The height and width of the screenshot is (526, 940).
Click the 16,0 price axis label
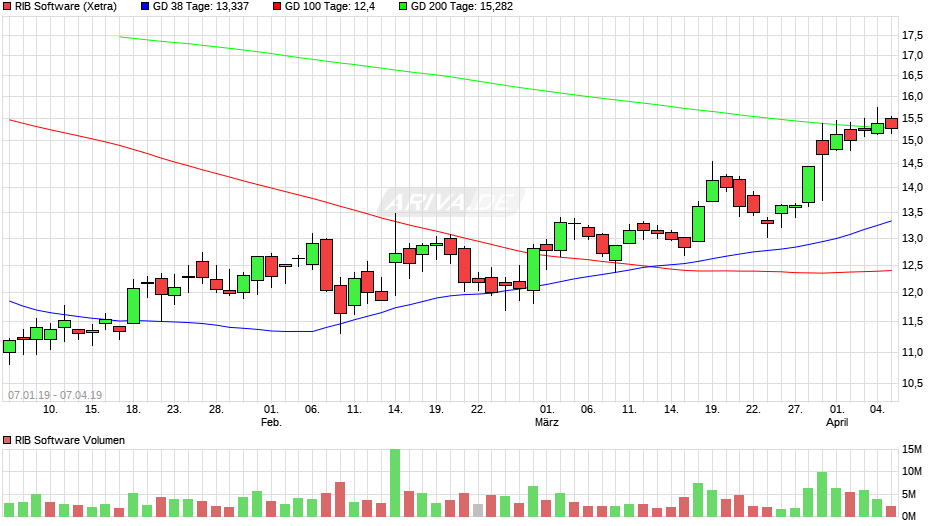tap(912, 97)
